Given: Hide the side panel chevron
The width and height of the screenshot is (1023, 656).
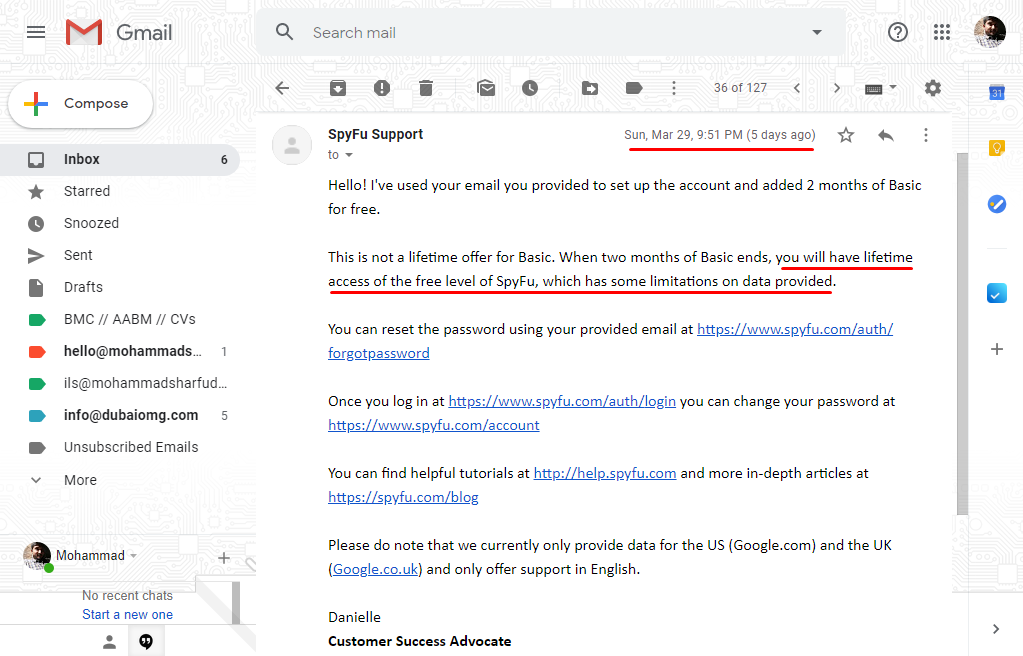Looking at the screenshot, I should 996,629.
